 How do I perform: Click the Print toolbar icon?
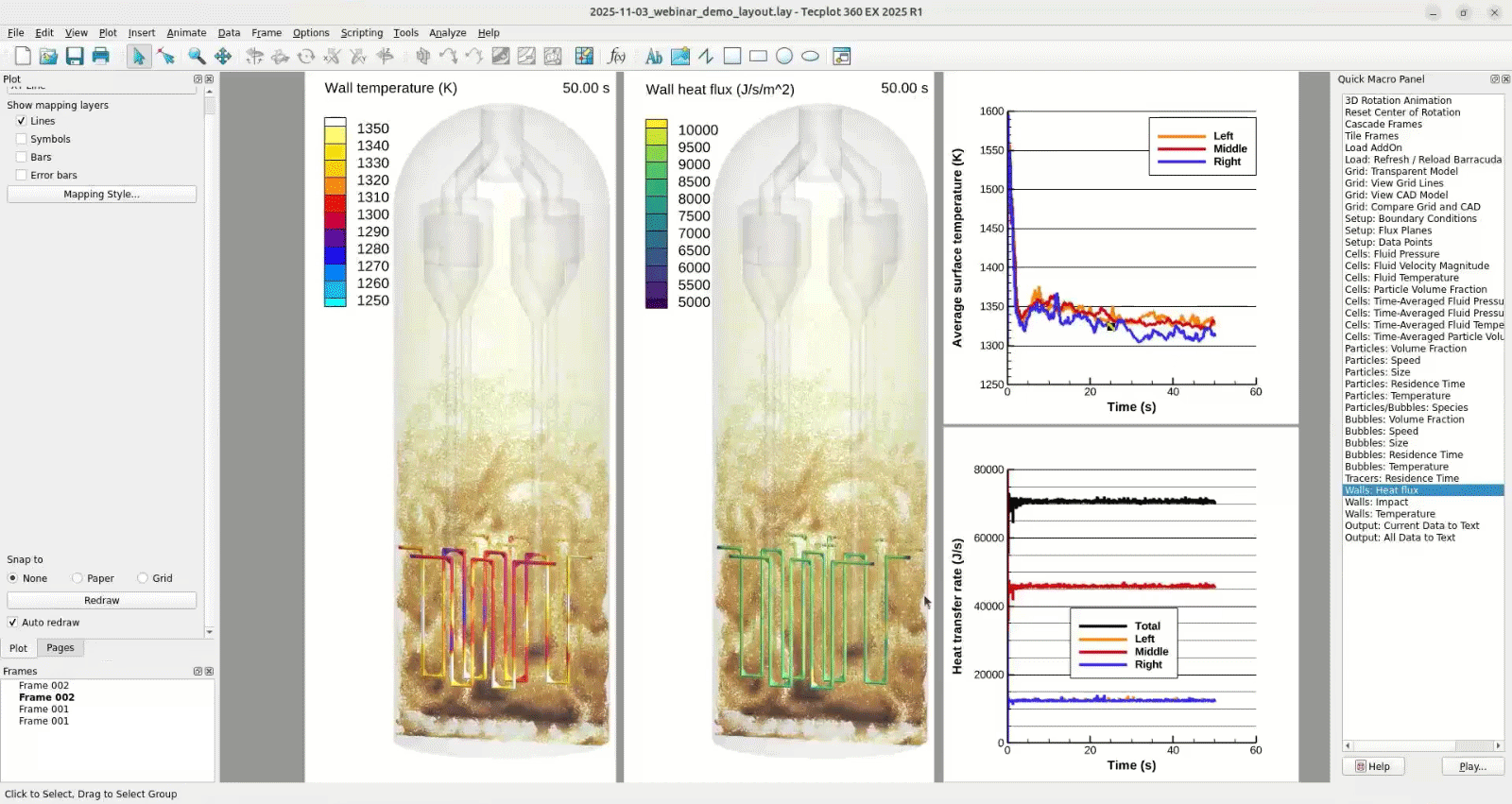[x=101, y=57]
